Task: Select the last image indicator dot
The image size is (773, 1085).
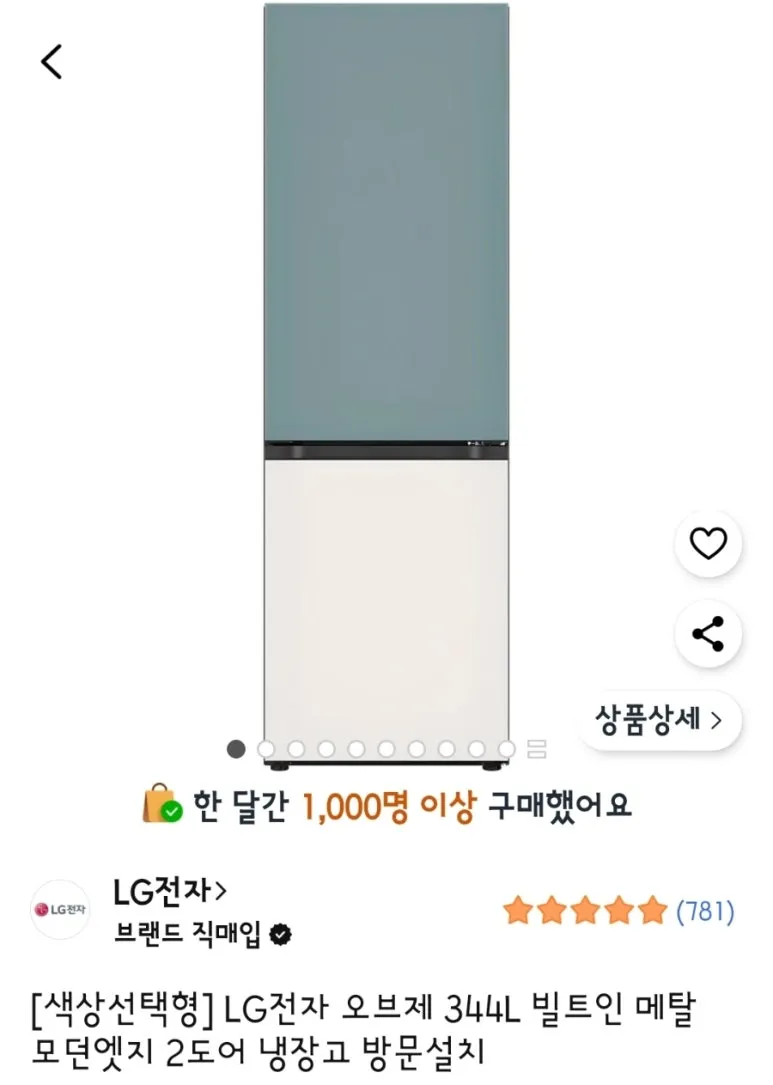Action: tap(507, 748)
